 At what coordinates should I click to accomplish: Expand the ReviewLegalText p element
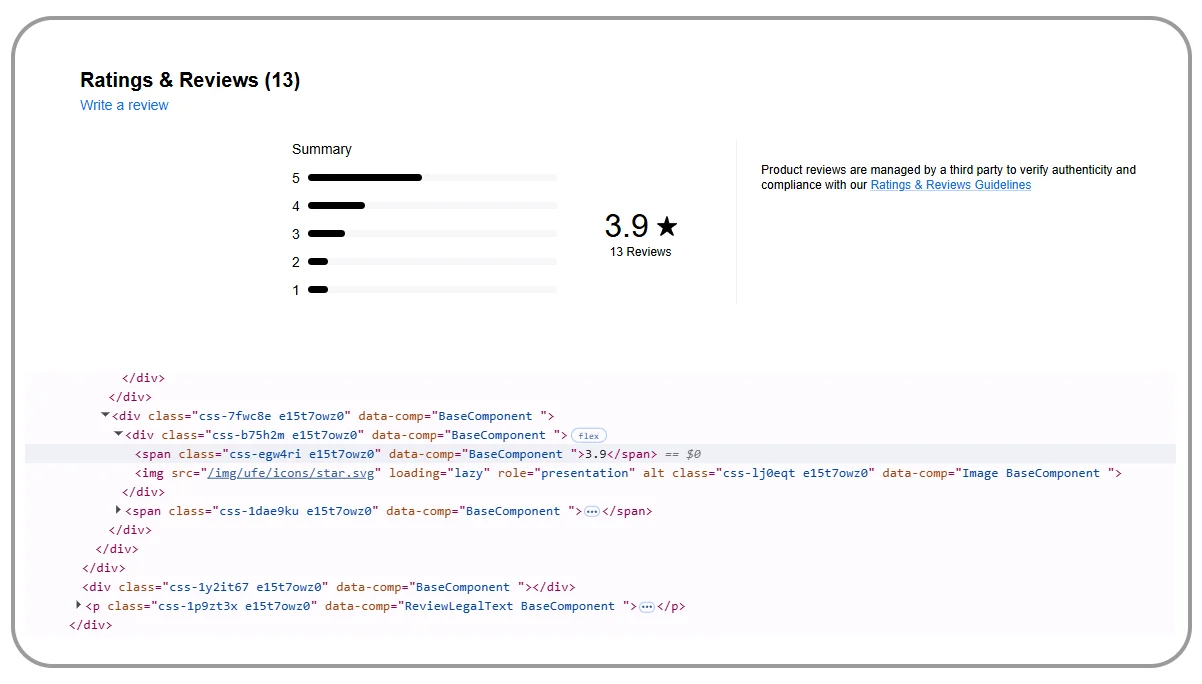[79, 606]
